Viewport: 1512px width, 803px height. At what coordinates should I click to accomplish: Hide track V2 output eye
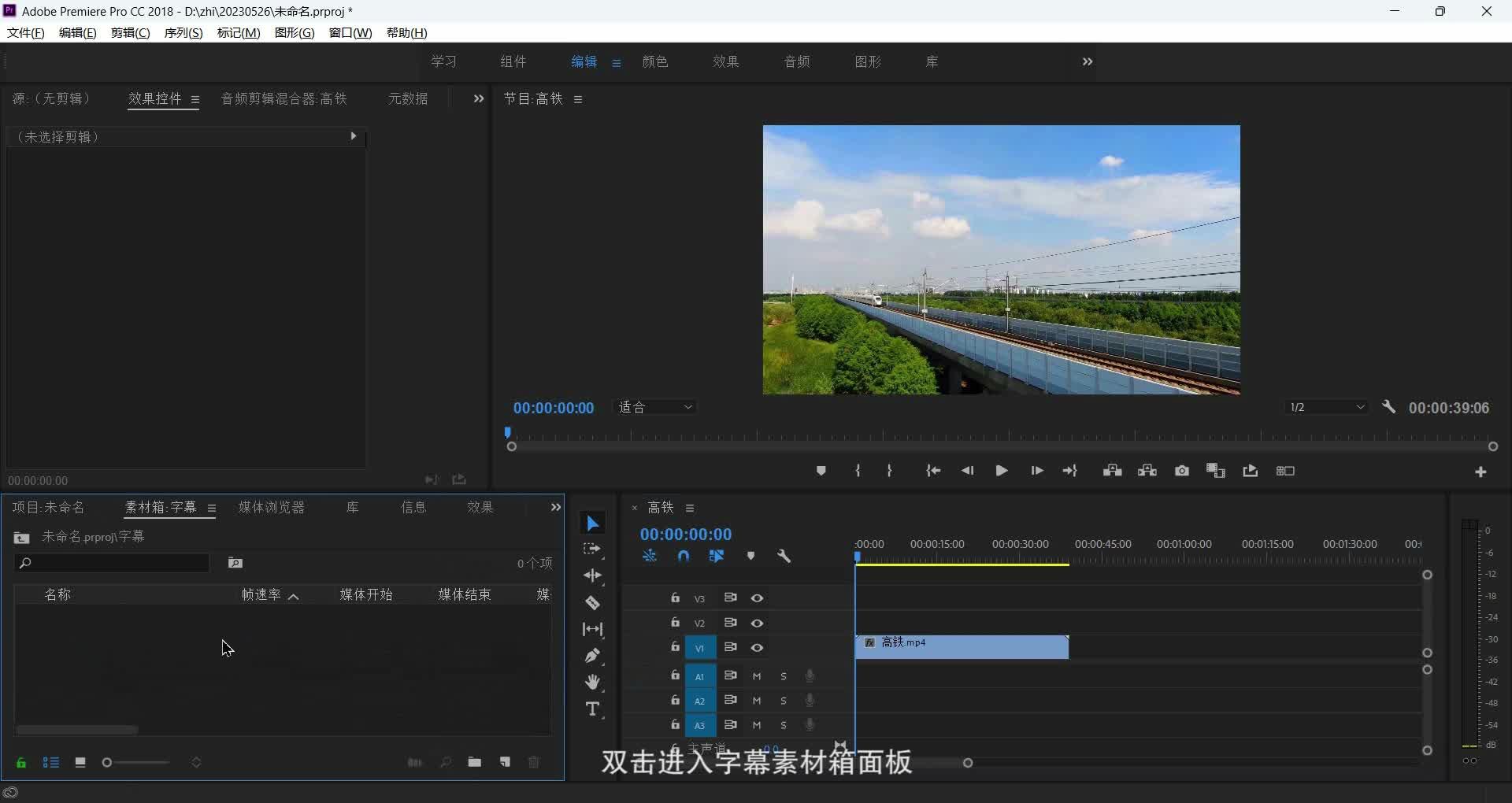click(x=757, y=623)
